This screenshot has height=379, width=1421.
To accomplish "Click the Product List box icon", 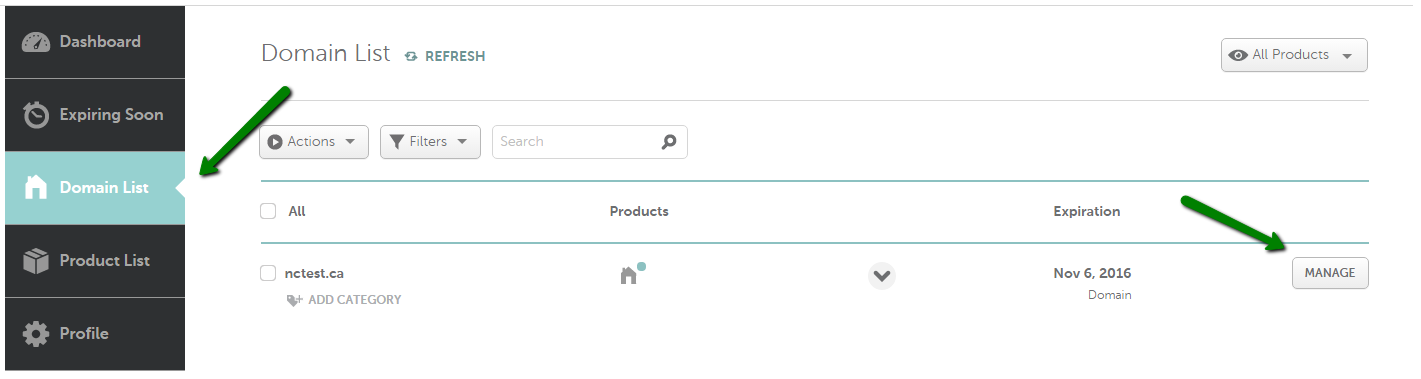I will 36,261.
